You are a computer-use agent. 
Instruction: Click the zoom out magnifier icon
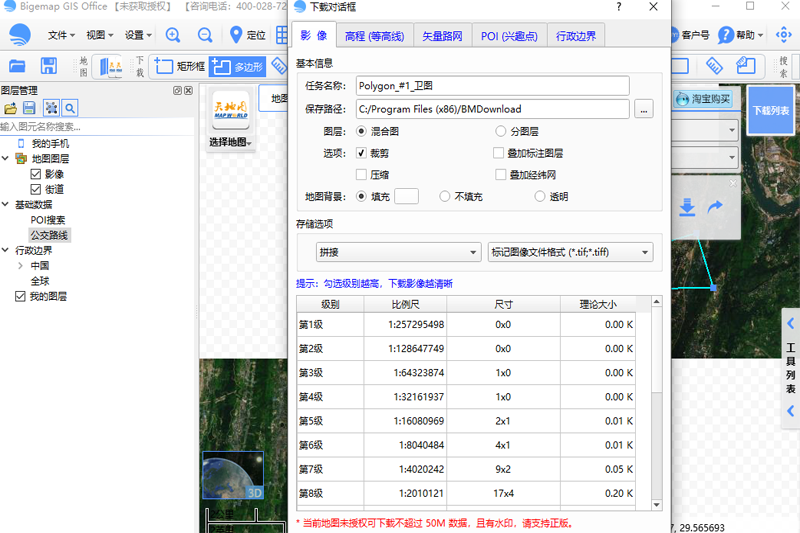tap(205, 35)
